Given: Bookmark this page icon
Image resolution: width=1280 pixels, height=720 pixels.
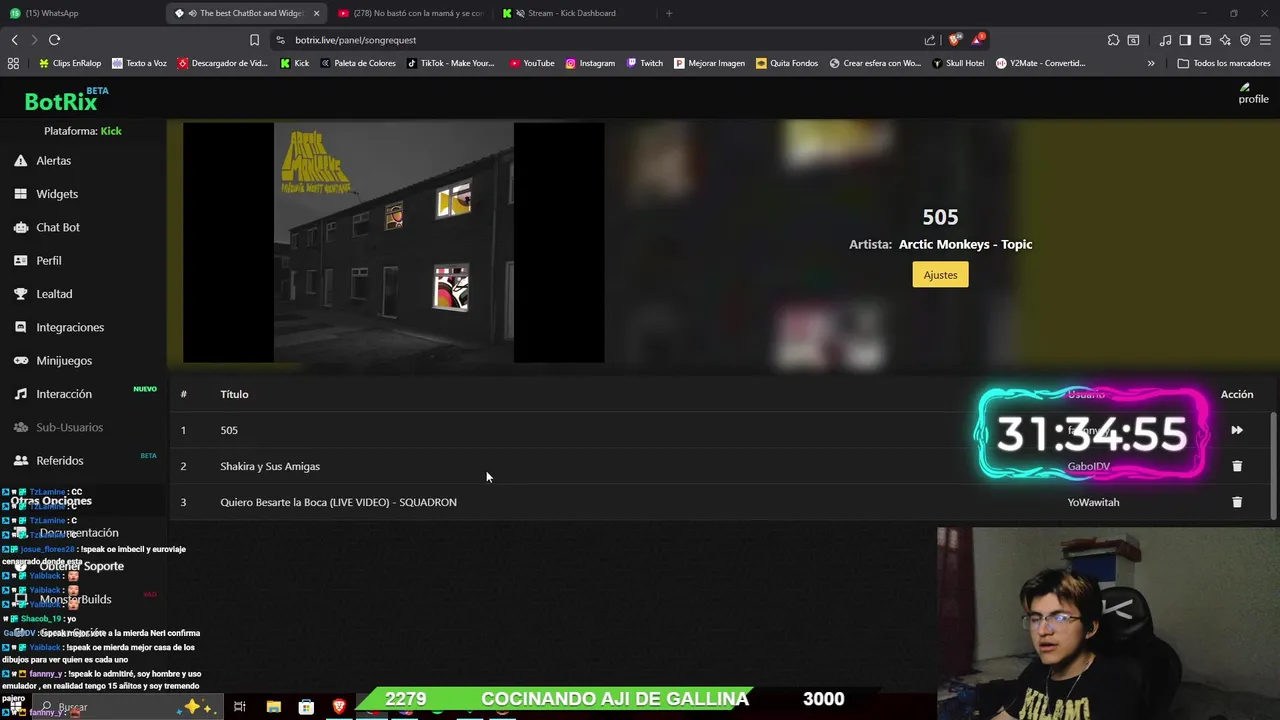Looking at the screenshot, I should (x=254, y=40).
